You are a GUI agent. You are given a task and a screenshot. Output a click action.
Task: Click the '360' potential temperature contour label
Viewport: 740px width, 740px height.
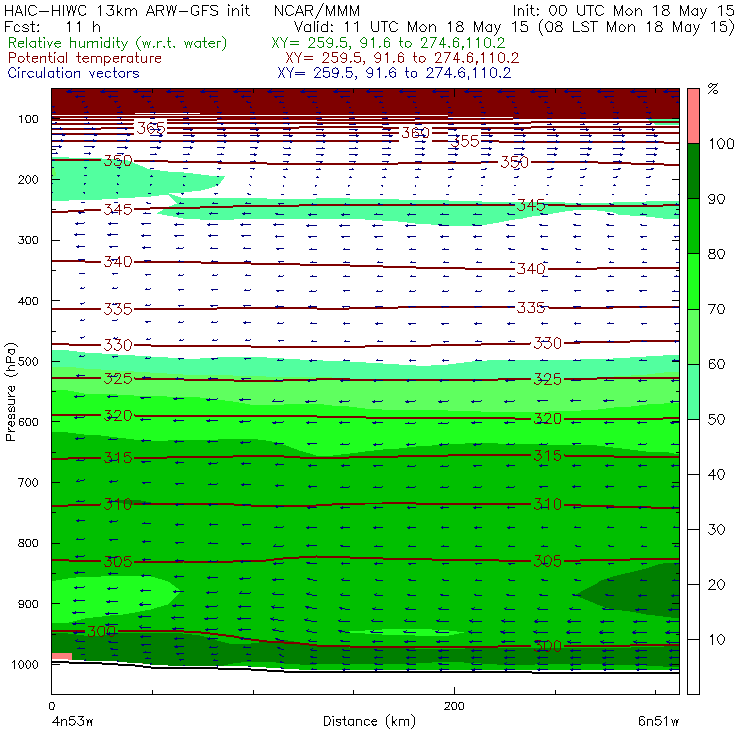pyautogui.click(x=416, y=133)
